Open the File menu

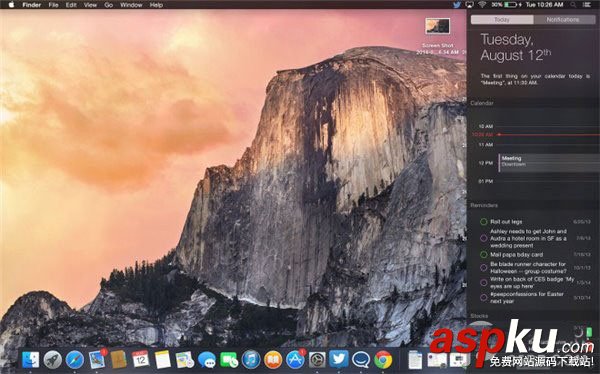[54, 5]
